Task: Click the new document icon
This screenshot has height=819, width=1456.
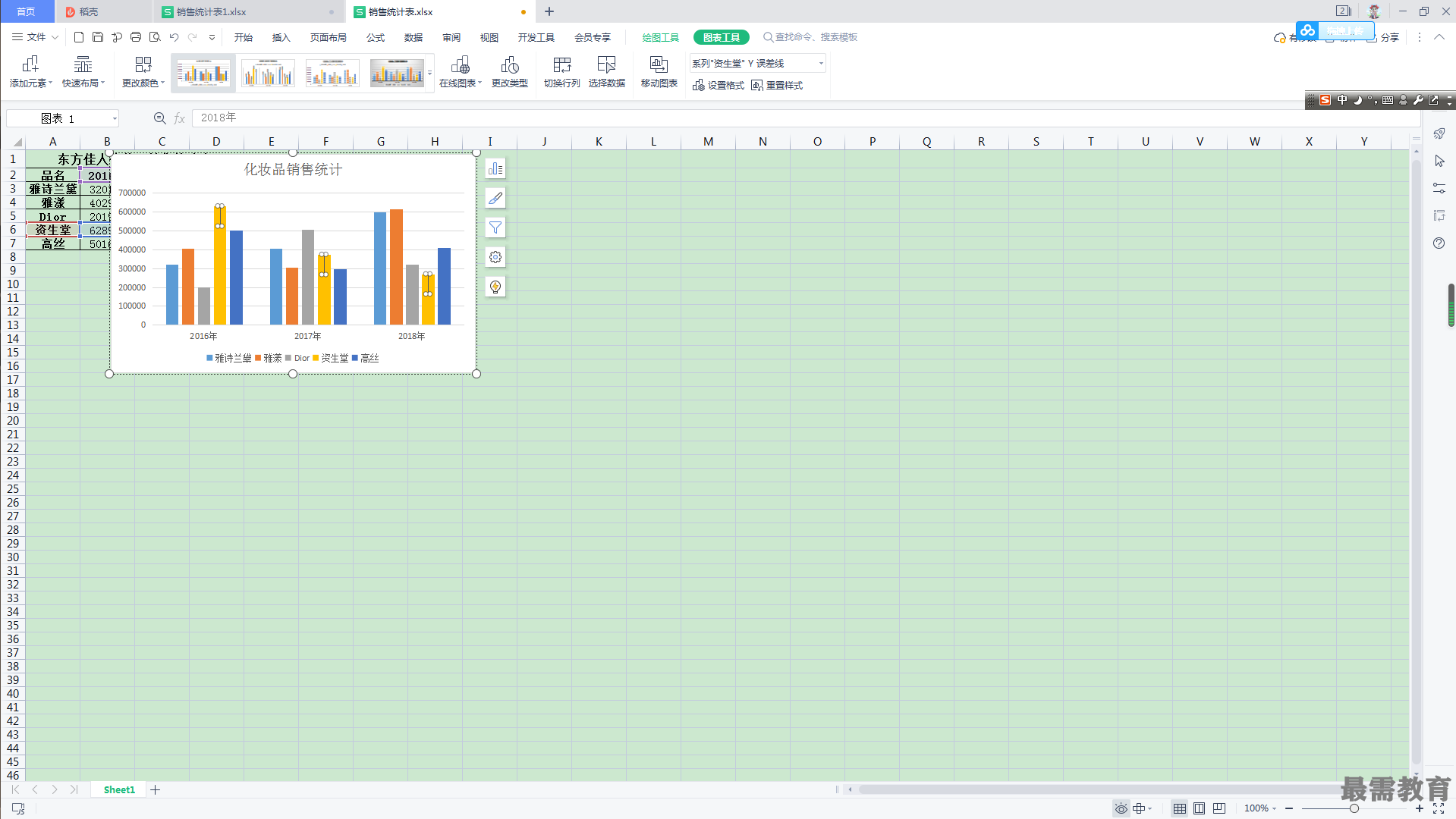Action: point(79,37)
